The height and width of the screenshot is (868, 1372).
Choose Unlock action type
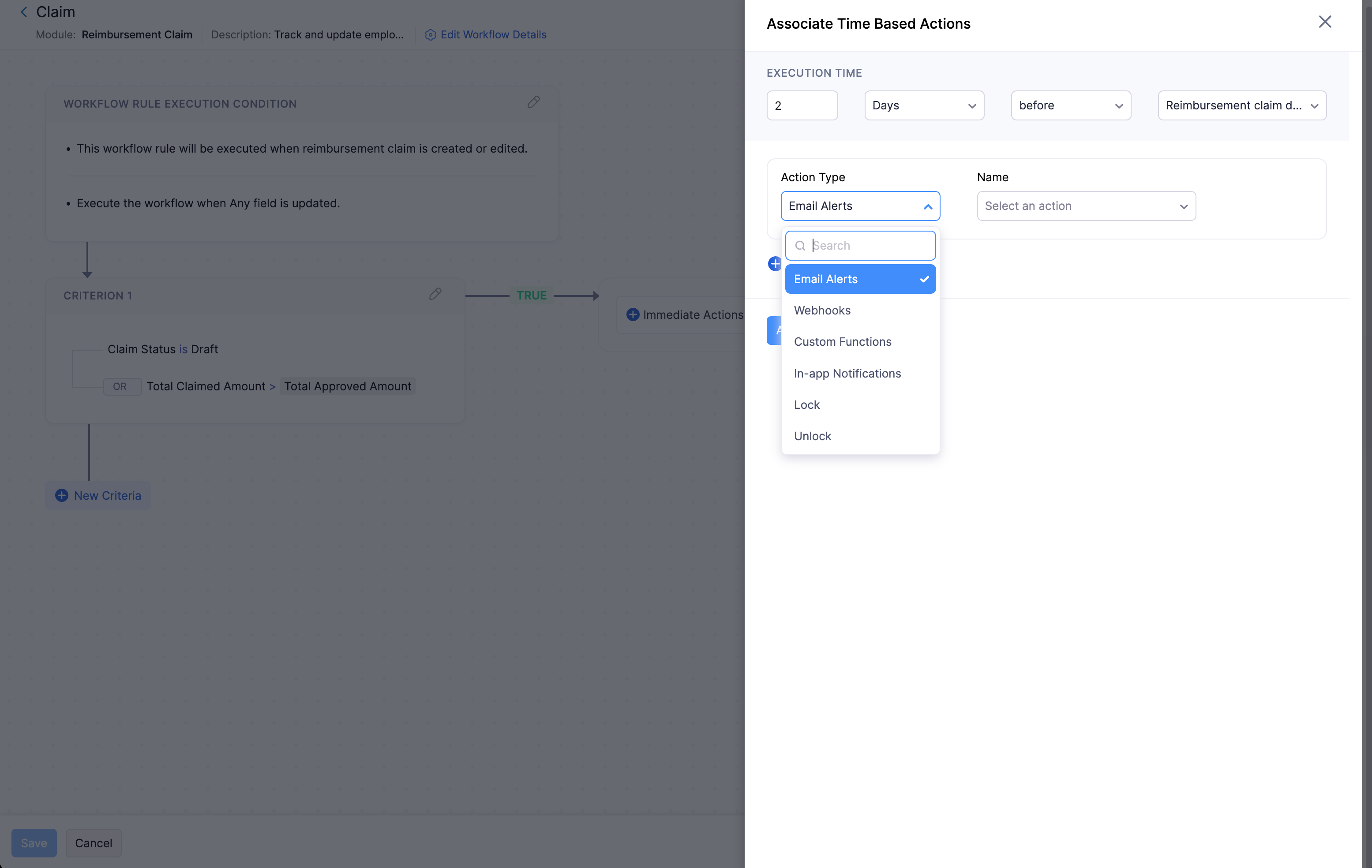860,436
